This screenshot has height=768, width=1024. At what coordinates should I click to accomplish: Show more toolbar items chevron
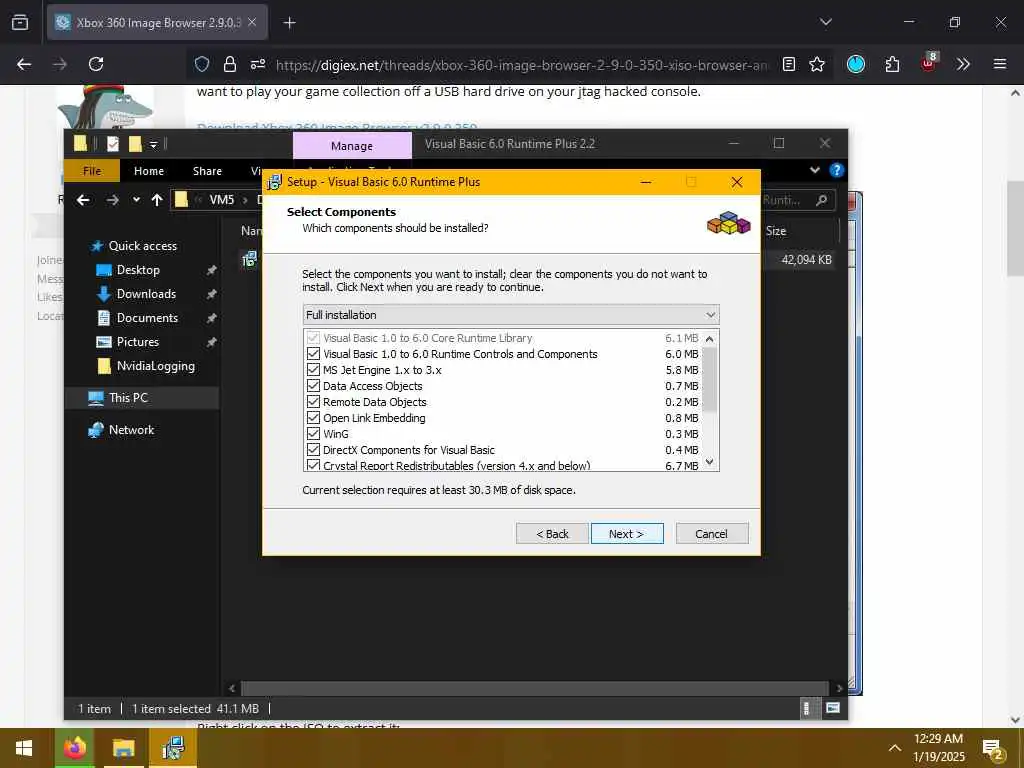[x=963, y=64]
